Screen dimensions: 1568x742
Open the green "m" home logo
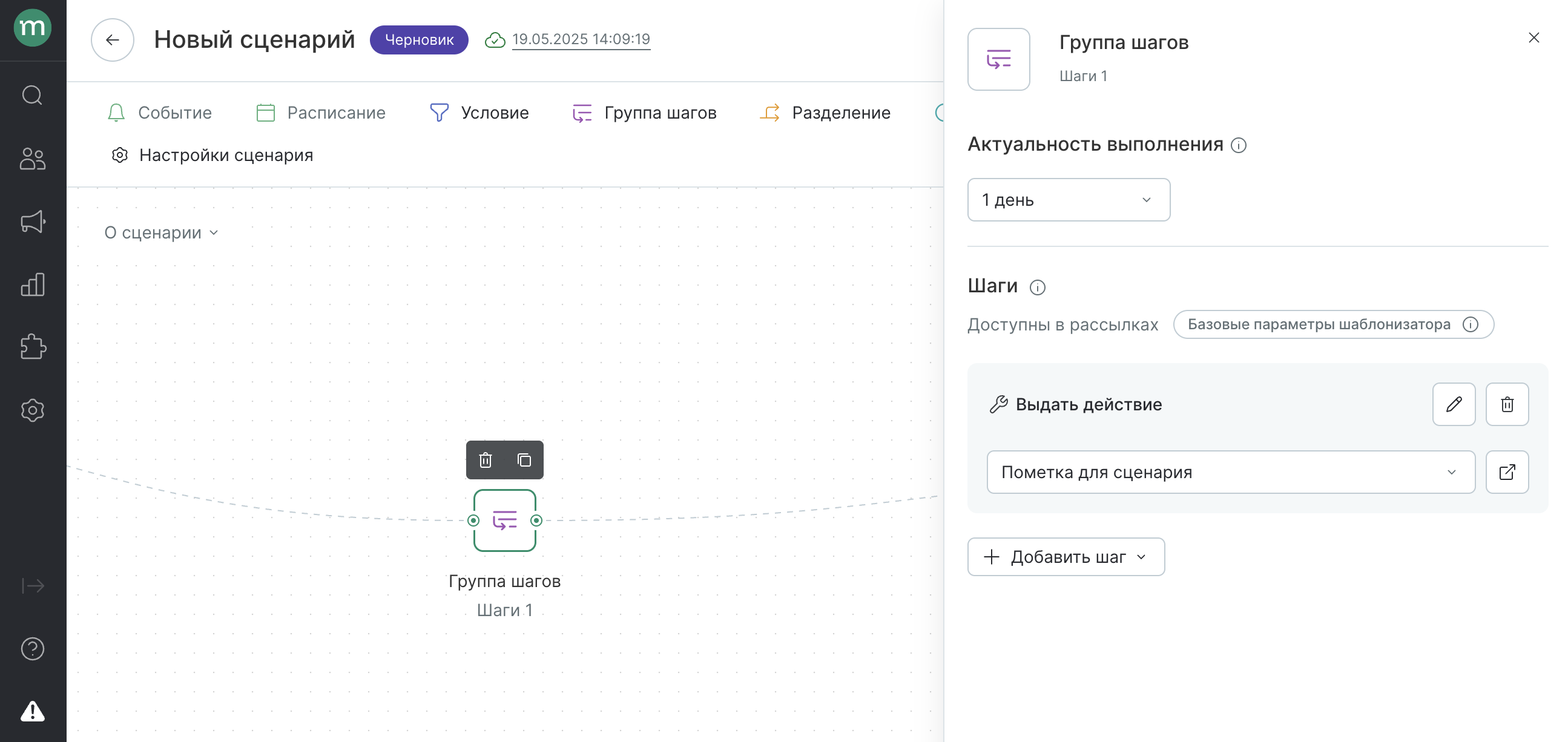[x=32, y=28]
